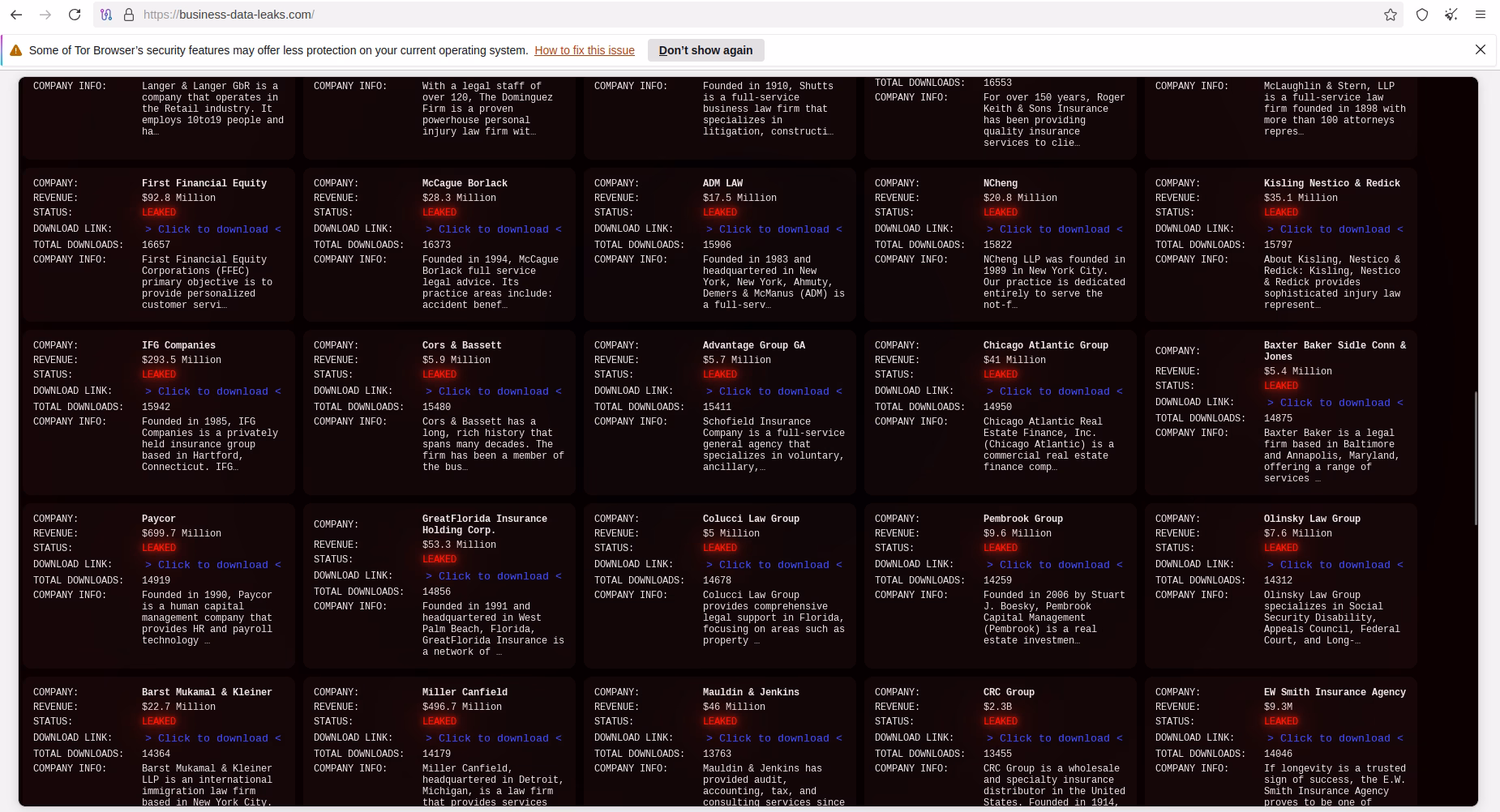Open the security level shield
1500x812 pixels.
point(1422,15)
